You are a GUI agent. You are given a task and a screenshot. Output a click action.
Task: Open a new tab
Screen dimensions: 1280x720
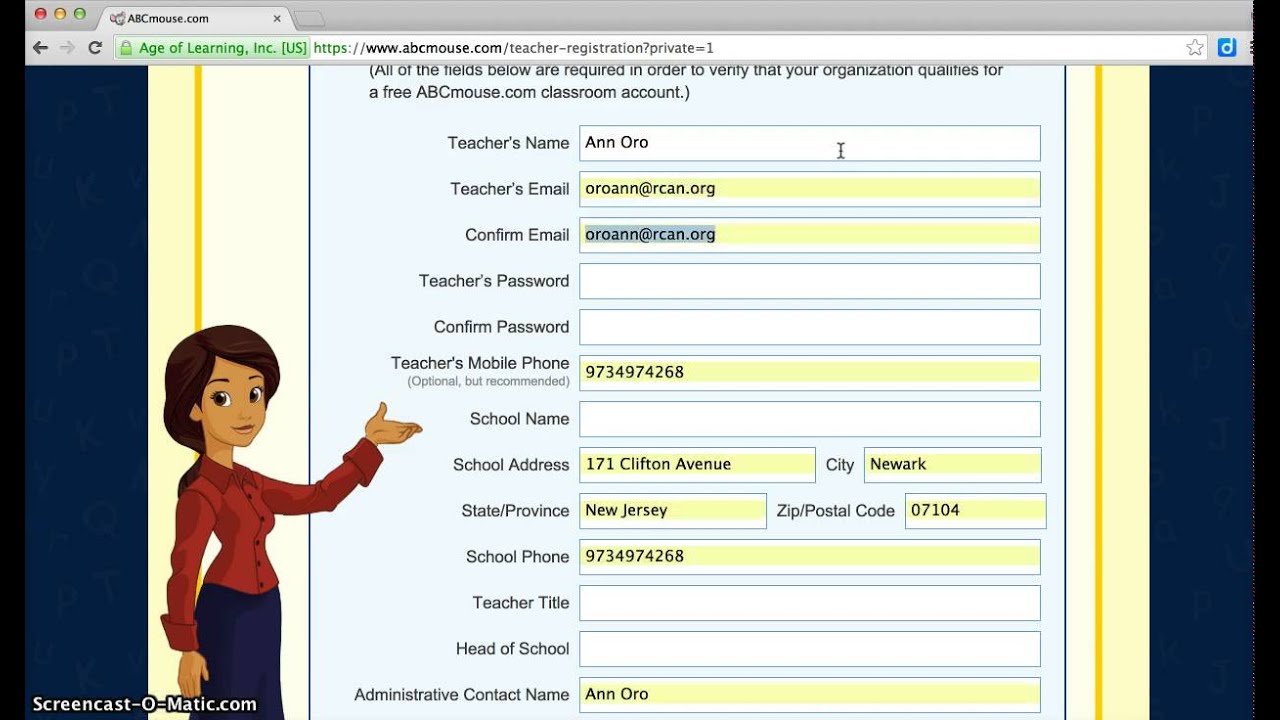(x=309, y=18)
